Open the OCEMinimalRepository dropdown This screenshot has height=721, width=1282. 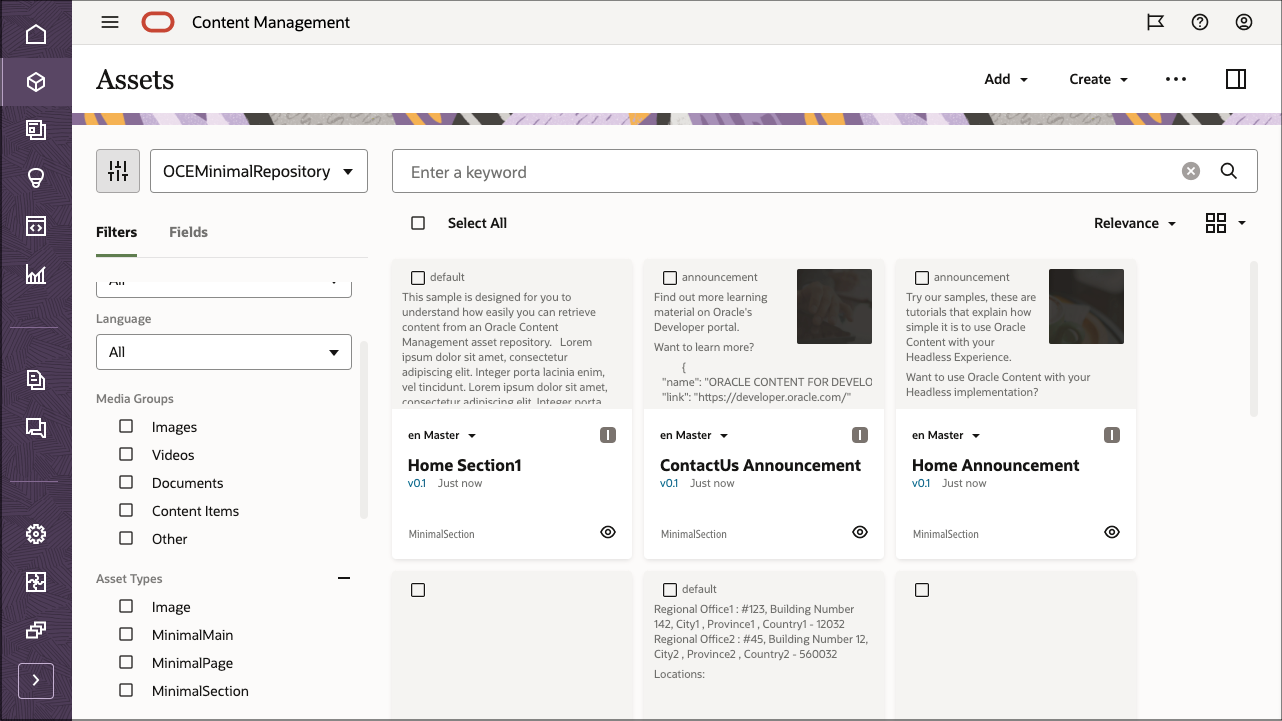[x=258, y=171]
